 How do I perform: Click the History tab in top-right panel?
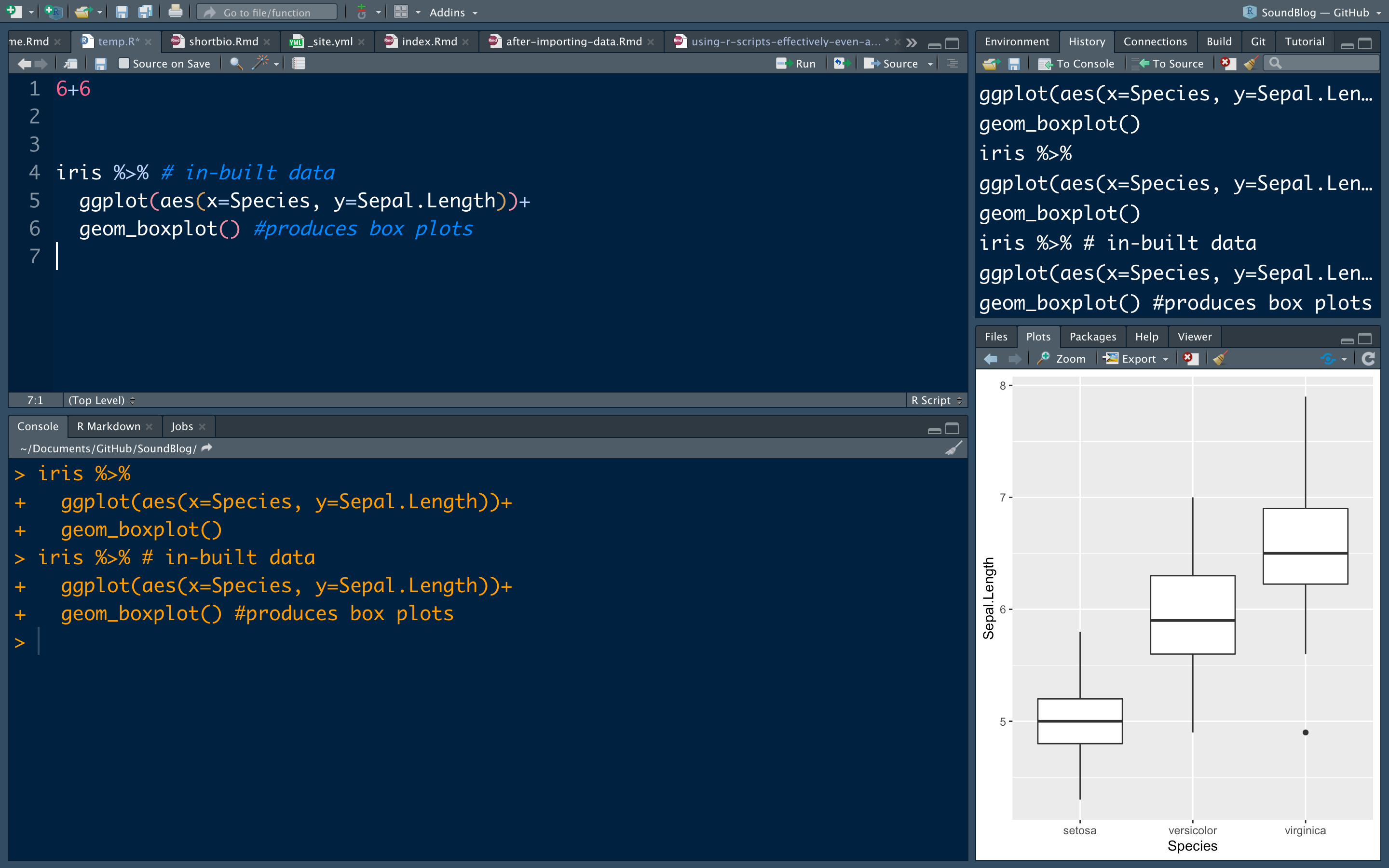(1087, 40)
